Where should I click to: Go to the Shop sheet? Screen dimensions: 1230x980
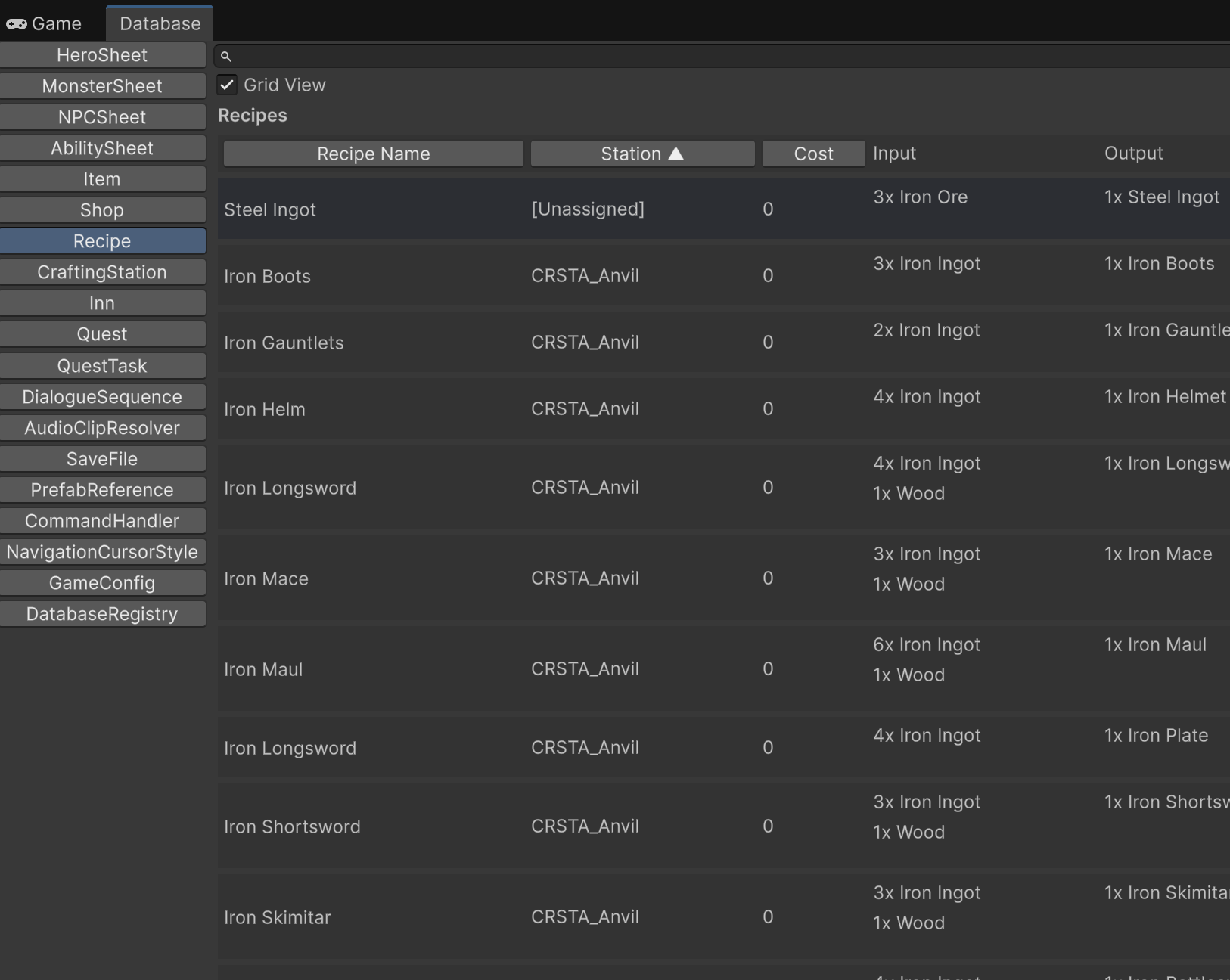coord(102,210)
